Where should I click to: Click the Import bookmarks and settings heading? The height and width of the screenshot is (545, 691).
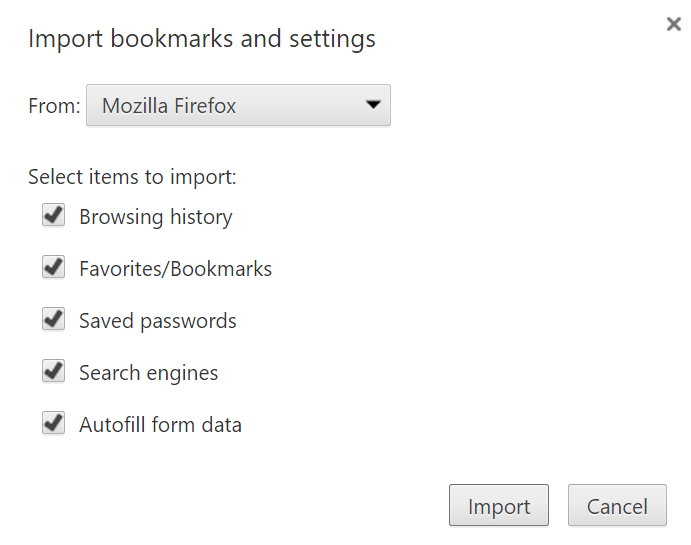[202, 39]
